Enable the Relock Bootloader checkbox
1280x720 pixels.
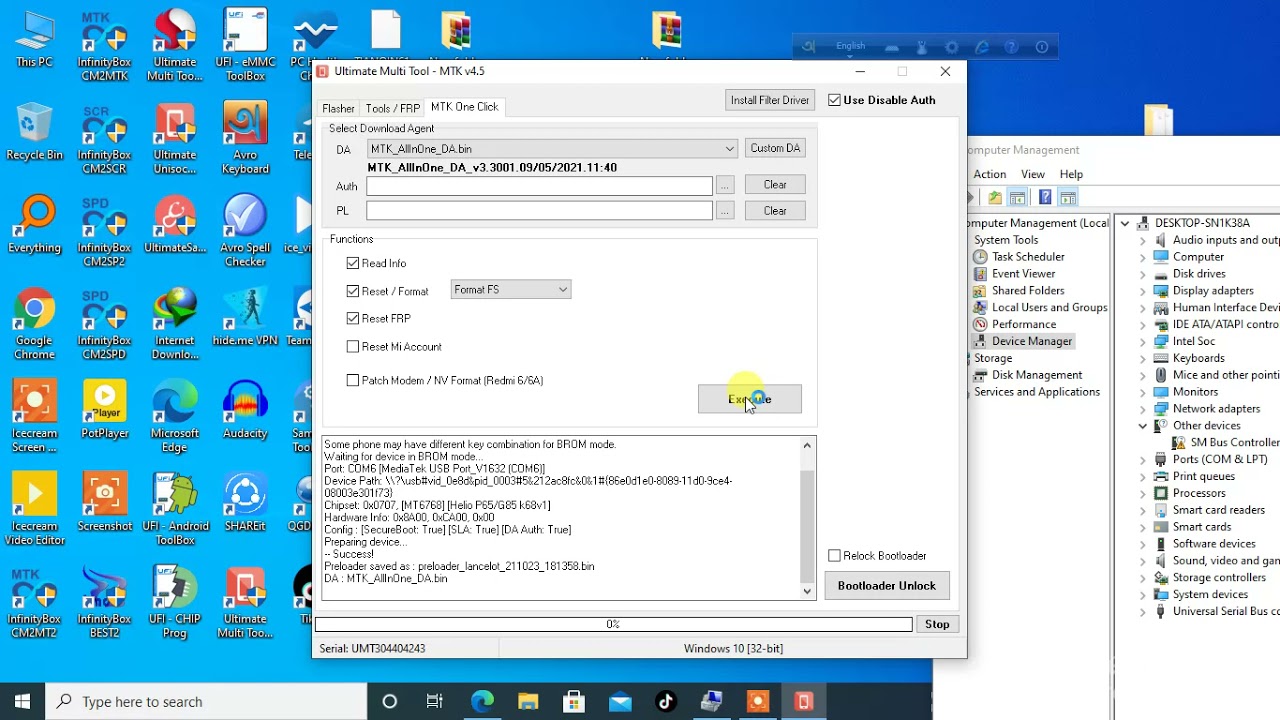(835, 556)
